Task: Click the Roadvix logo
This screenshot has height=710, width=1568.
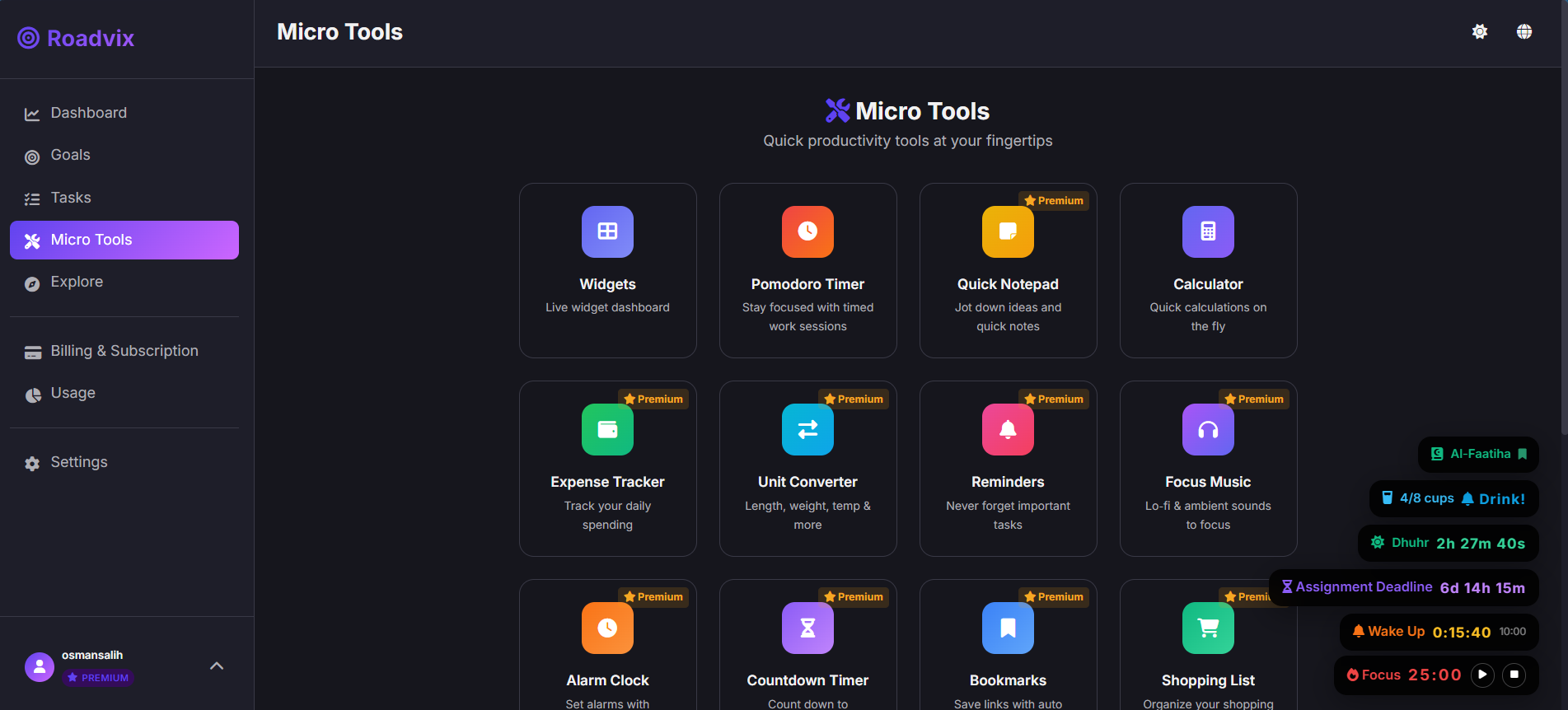Action: 76,38
